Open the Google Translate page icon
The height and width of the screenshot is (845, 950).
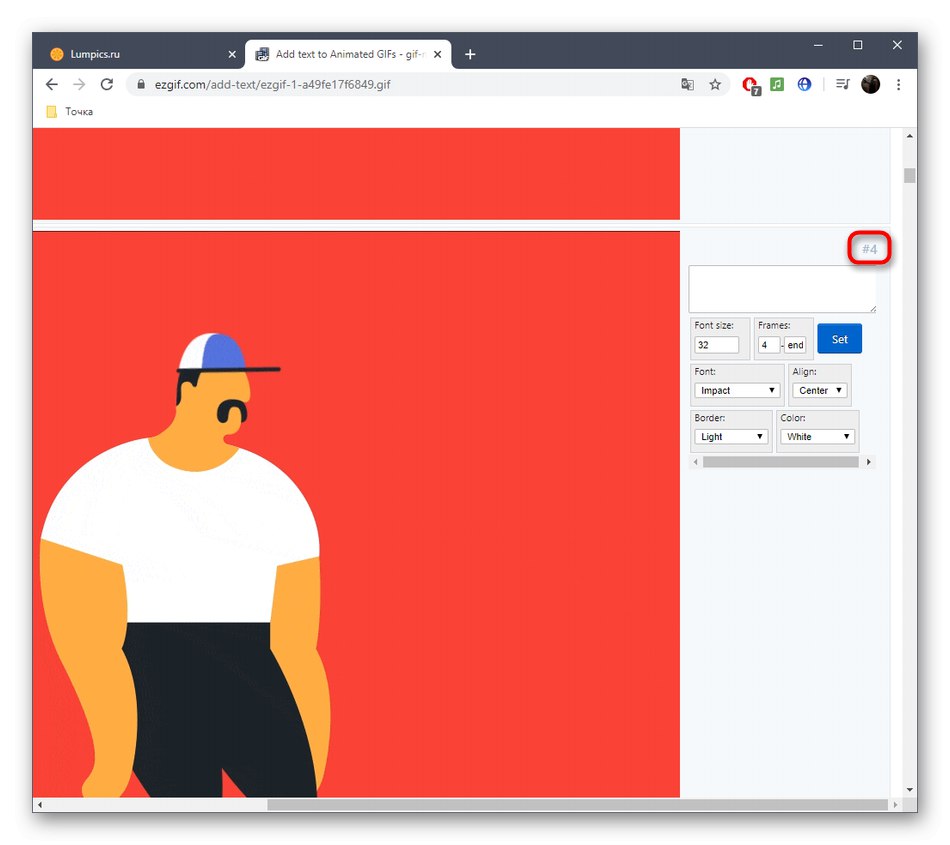coord(687,84)
